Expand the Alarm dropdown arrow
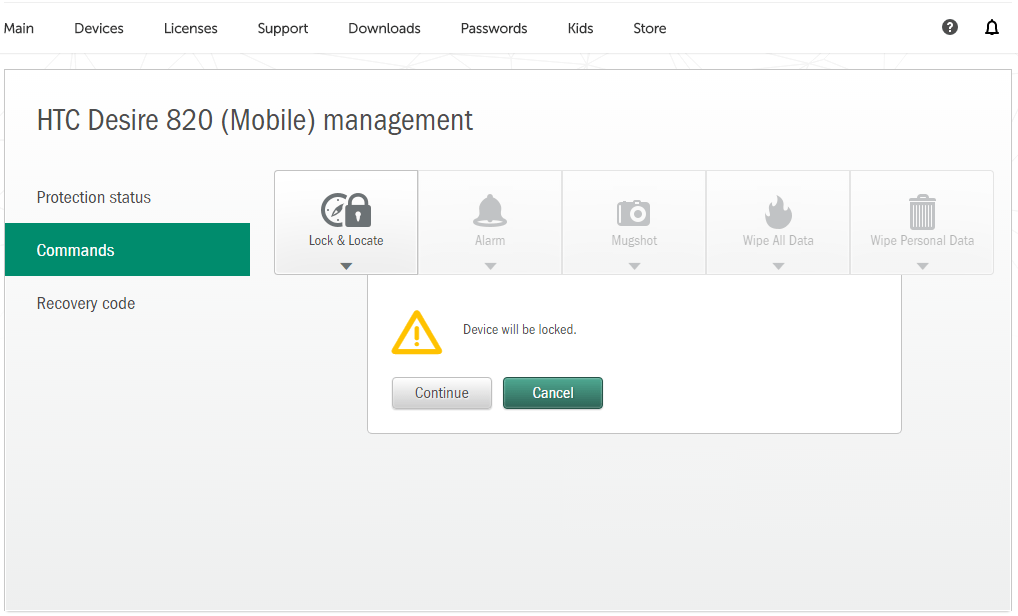The height and width of the screenshot is (616, 1018). pyautogui.click(x=490, y=266)
